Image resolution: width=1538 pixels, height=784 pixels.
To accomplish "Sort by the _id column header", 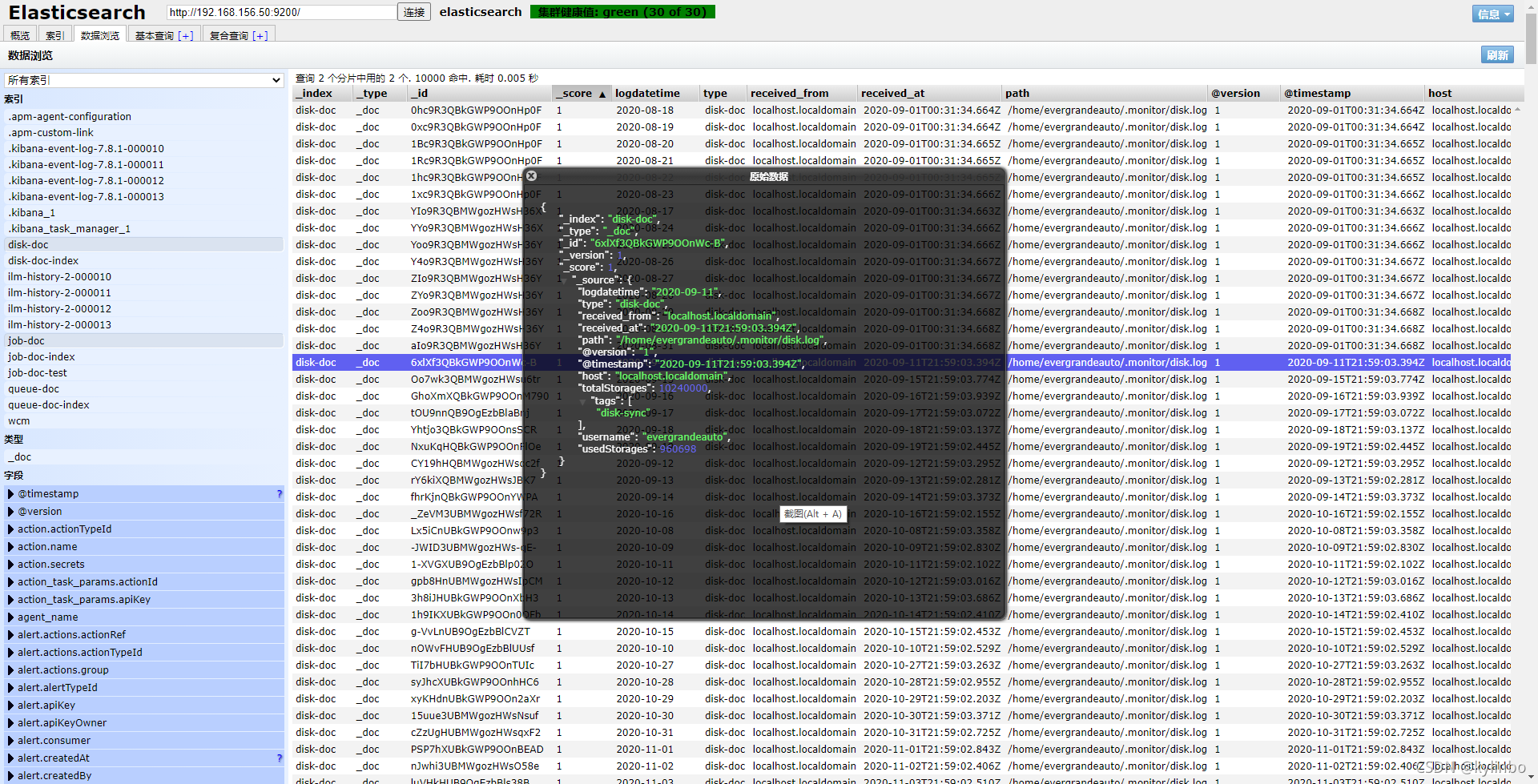I will point(479,93).
